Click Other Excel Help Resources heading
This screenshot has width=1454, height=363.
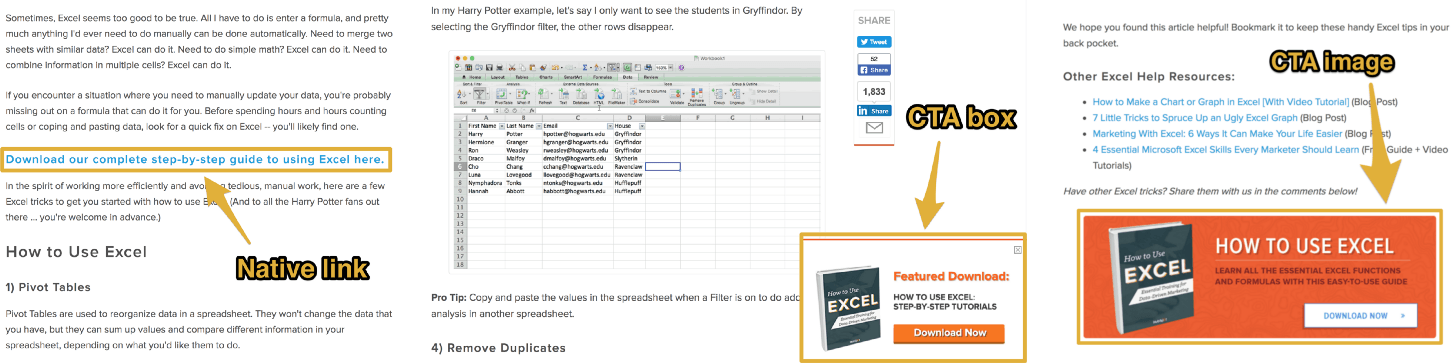click(1148, 76)
